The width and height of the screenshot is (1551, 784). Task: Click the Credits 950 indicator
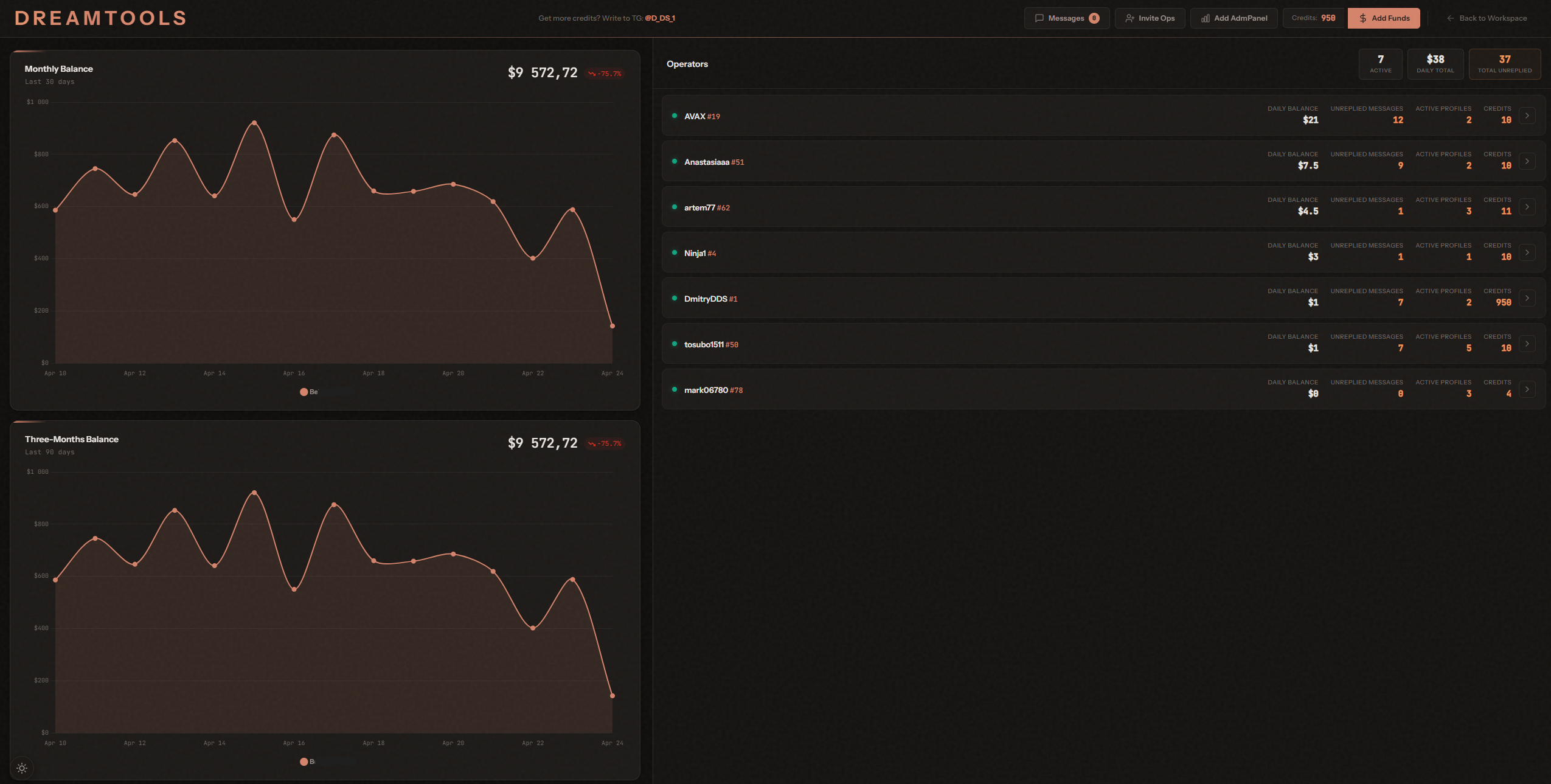pyautogui.click(x=1313, y=18)
